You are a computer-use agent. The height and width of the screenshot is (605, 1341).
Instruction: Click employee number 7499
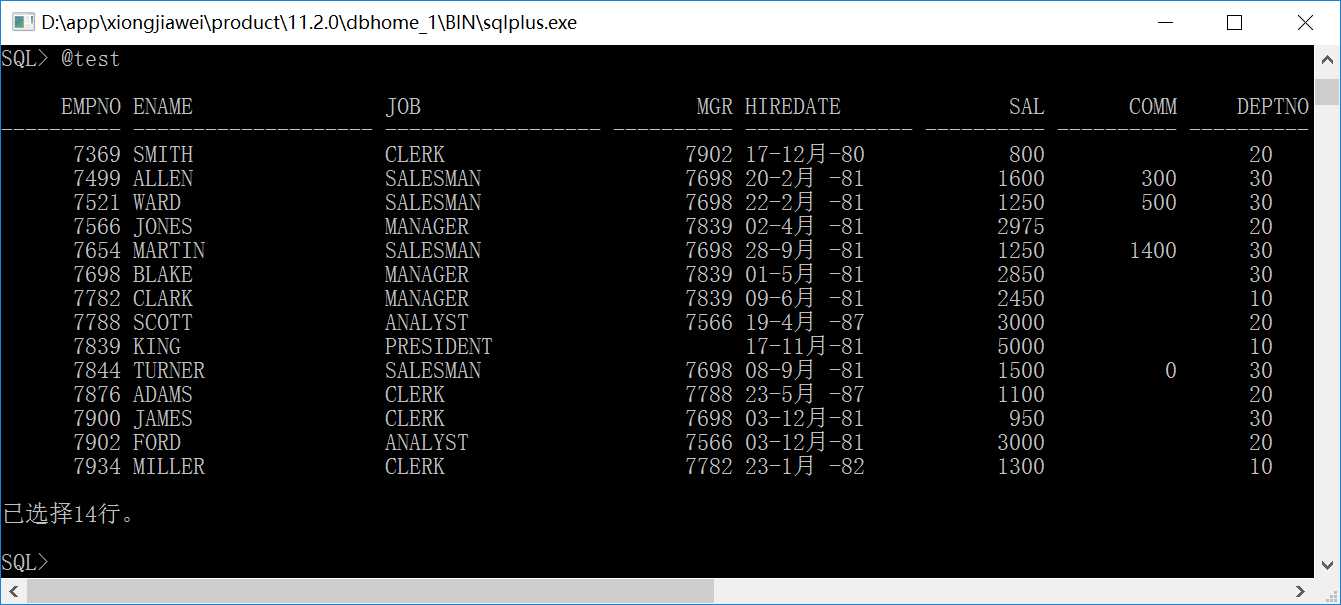tap(97, 179)
